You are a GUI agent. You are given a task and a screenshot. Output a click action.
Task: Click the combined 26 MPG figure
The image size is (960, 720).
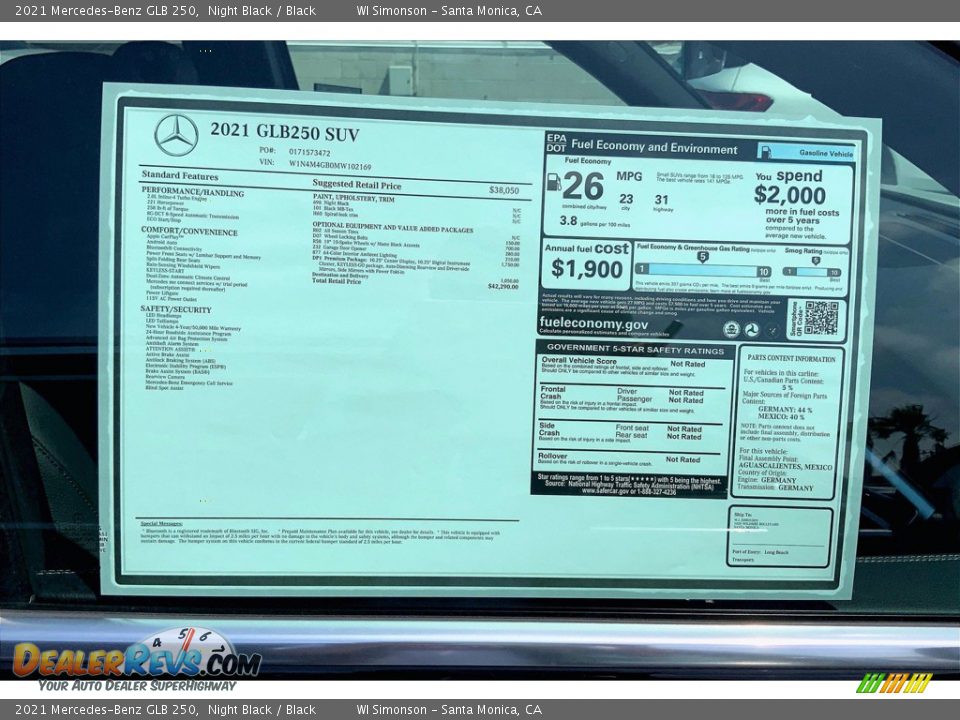[583, 186]
